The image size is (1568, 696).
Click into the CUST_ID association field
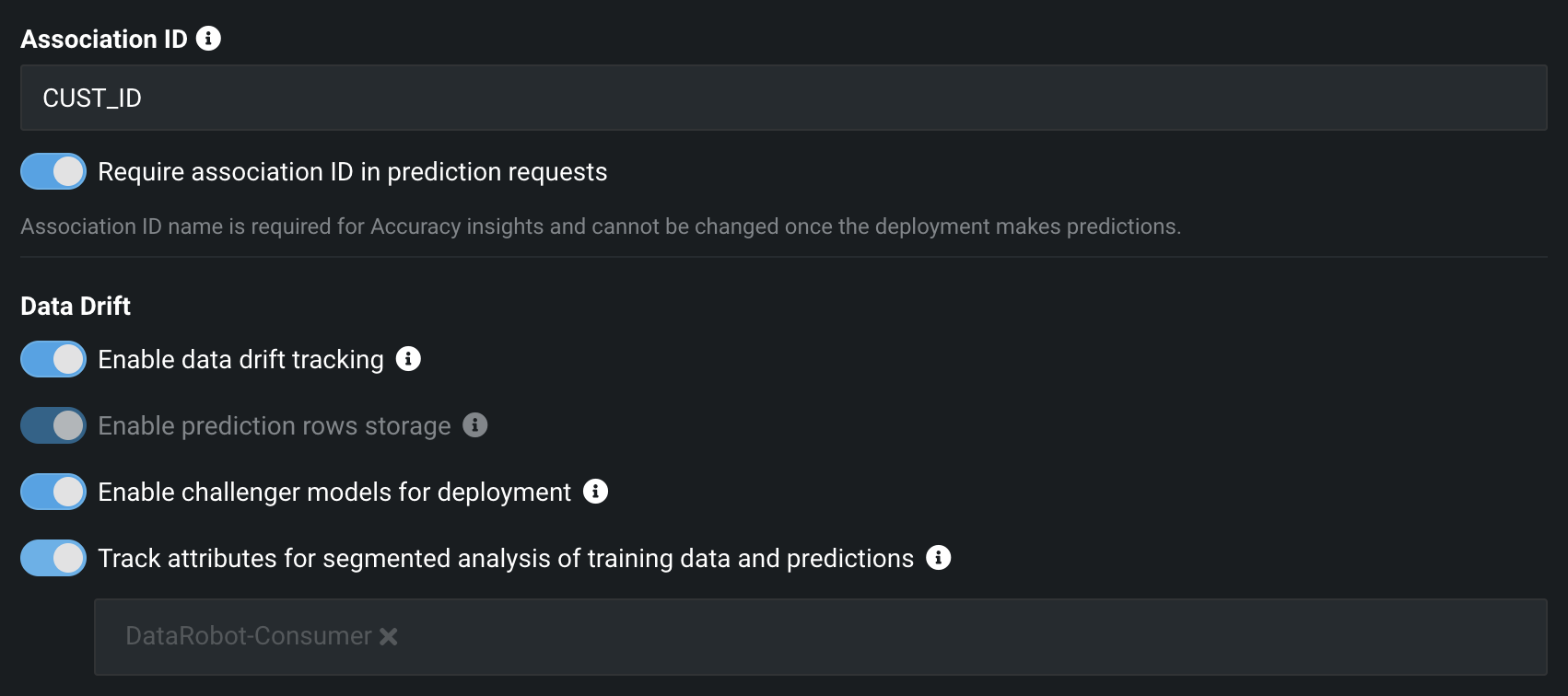tap(784, 98)
